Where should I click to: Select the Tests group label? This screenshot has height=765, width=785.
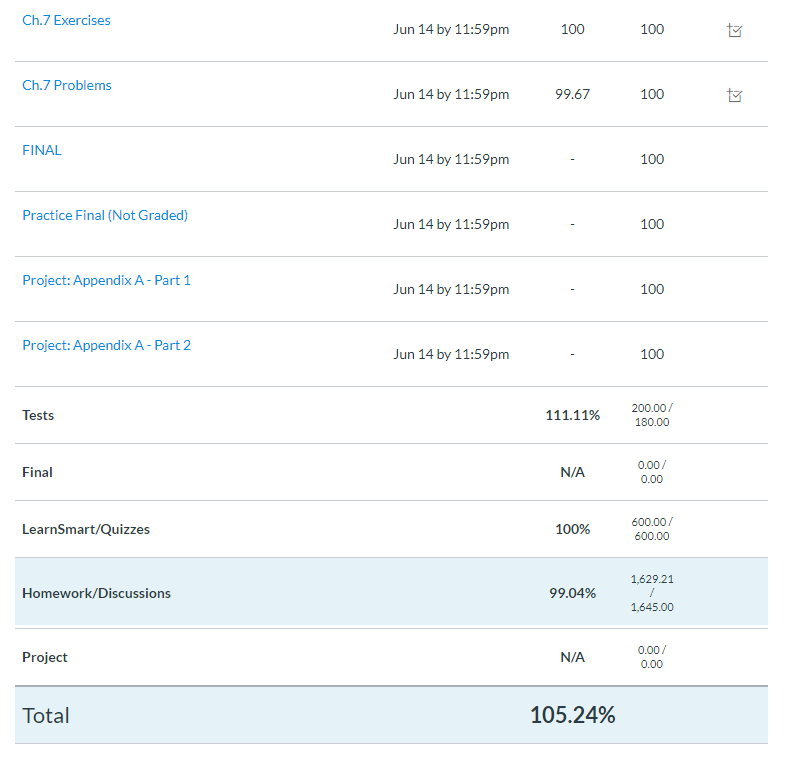(x=38, y=415)
